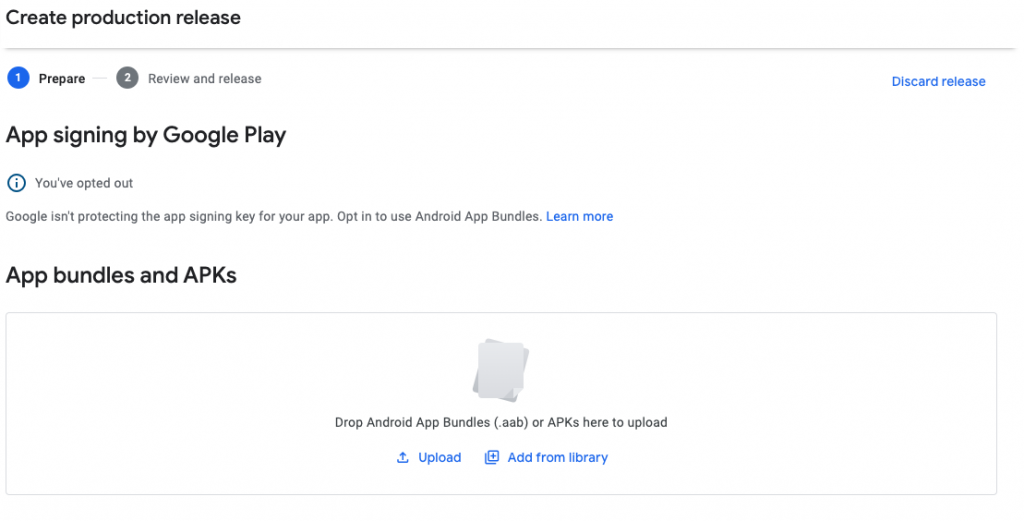This screenshot has width=1024, height=521.
Task: Click the connector line between the steps
Action: coord(100,78)
